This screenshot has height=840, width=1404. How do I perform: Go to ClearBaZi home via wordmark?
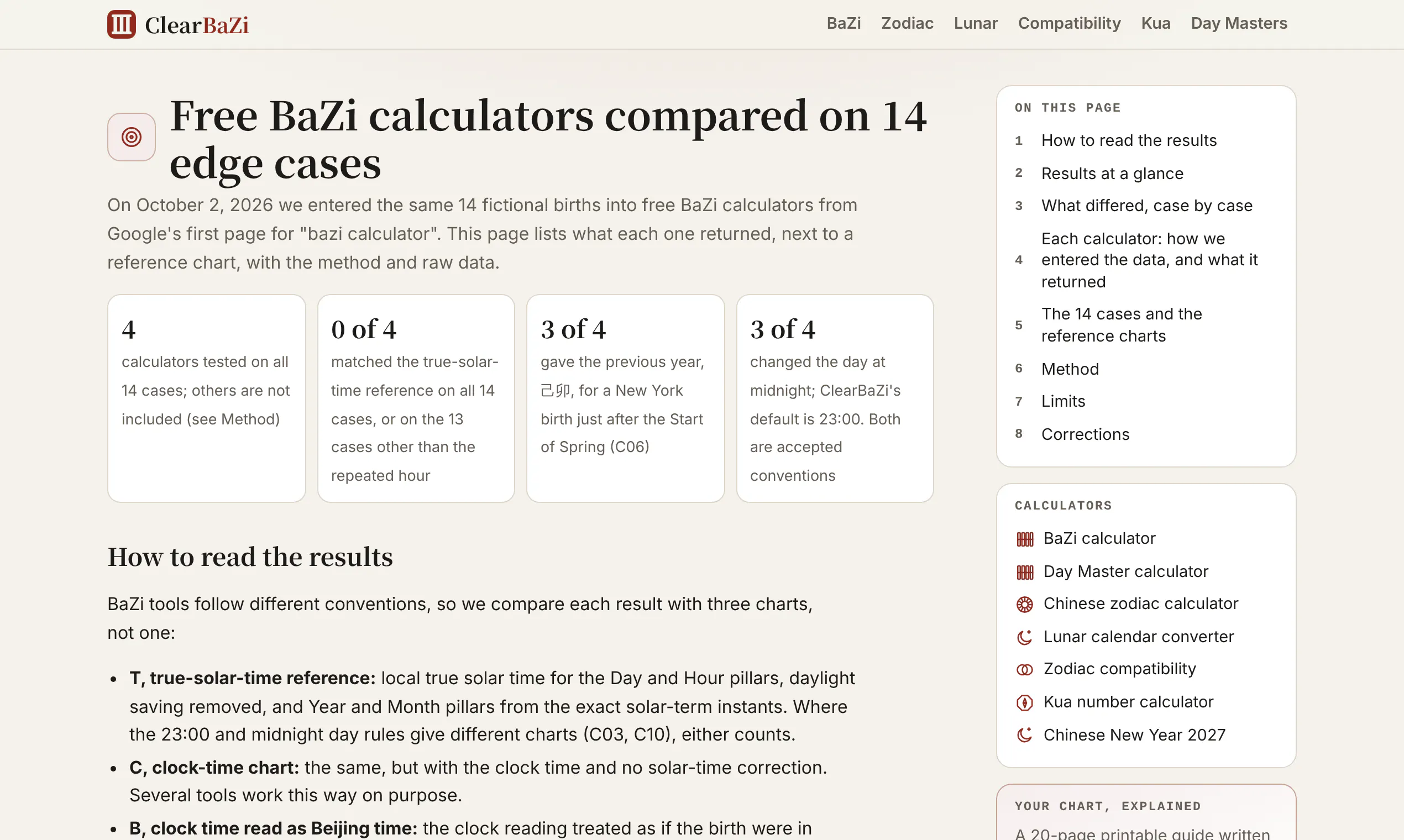[x=196, y=25]
